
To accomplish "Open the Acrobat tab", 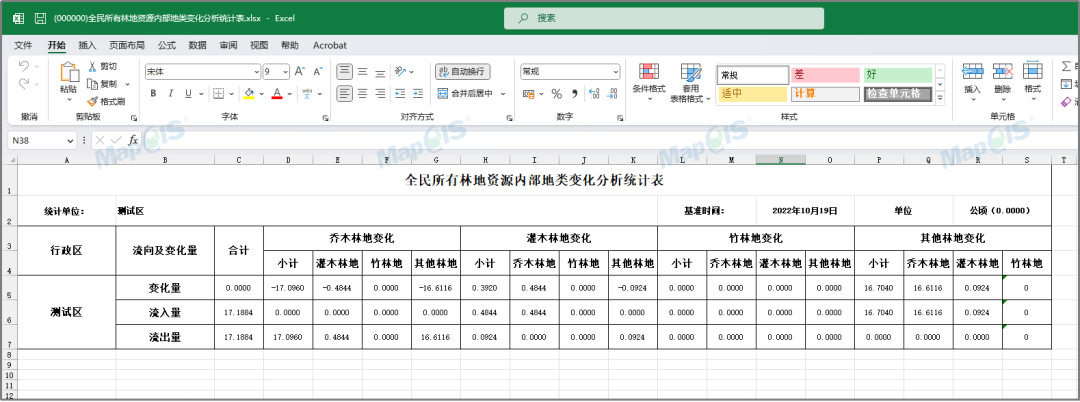I will click(x=330, y=45).
